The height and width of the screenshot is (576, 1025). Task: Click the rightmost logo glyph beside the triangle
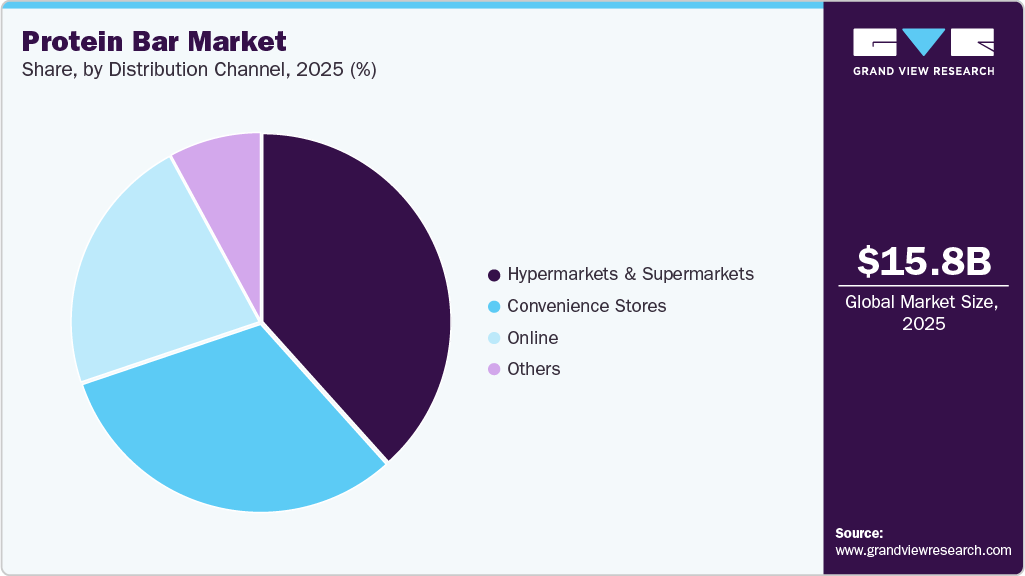(972, 44)
